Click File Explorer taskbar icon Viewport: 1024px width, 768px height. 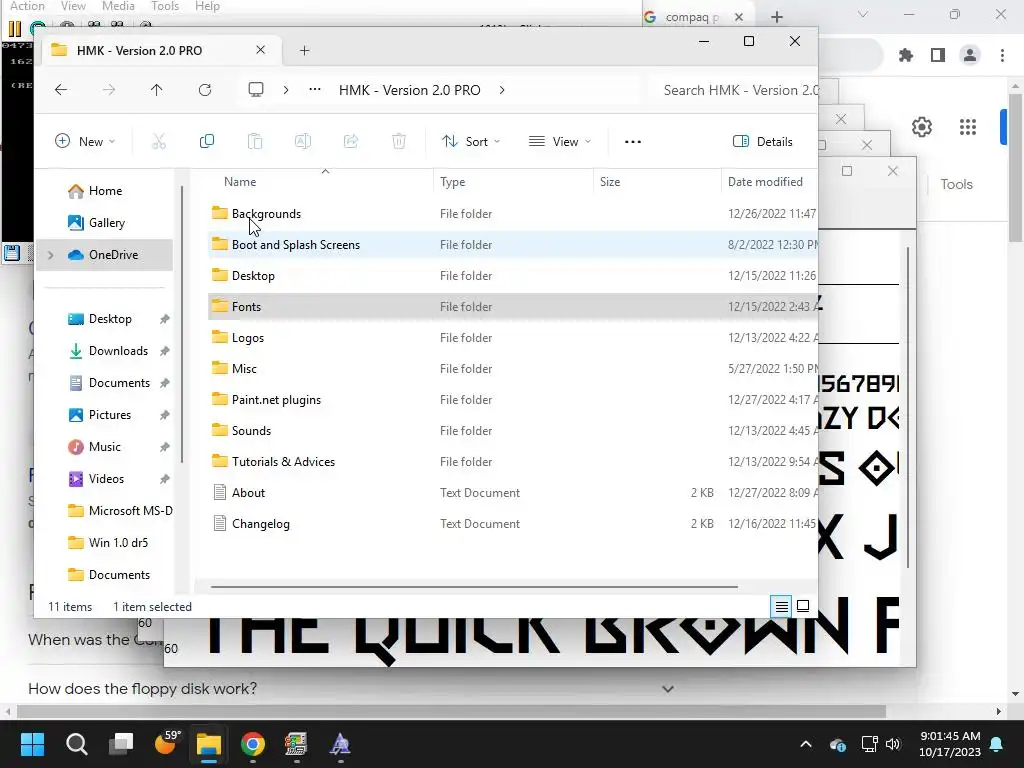(209, 744)
